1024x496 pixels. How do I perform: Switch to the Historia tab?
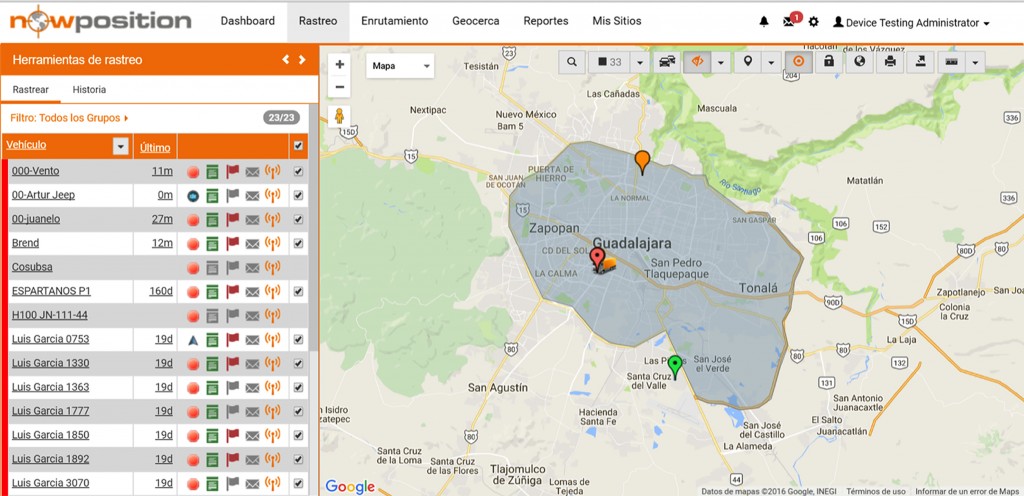click(89, 89)
